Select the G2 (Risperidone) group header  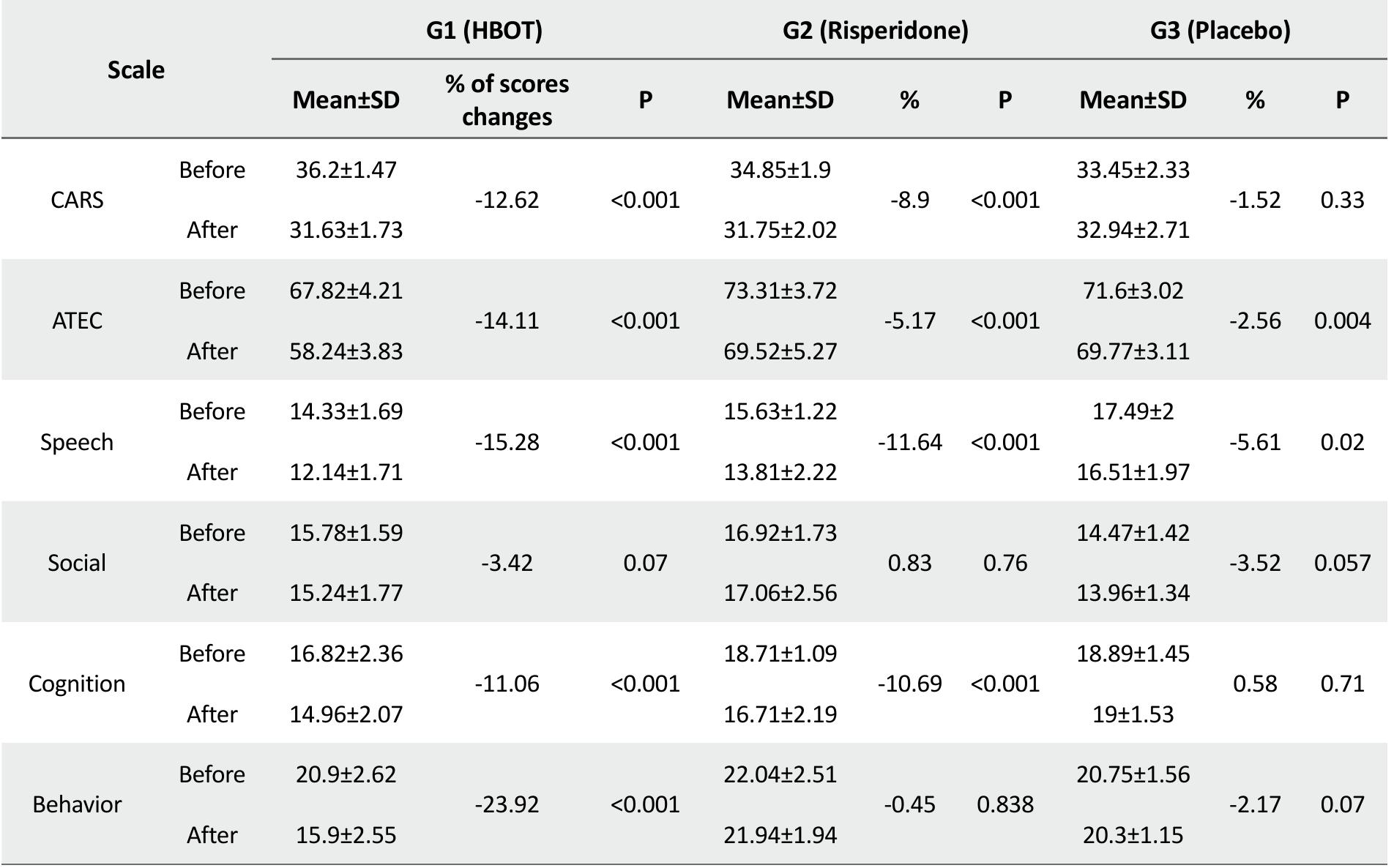(875, 31)
